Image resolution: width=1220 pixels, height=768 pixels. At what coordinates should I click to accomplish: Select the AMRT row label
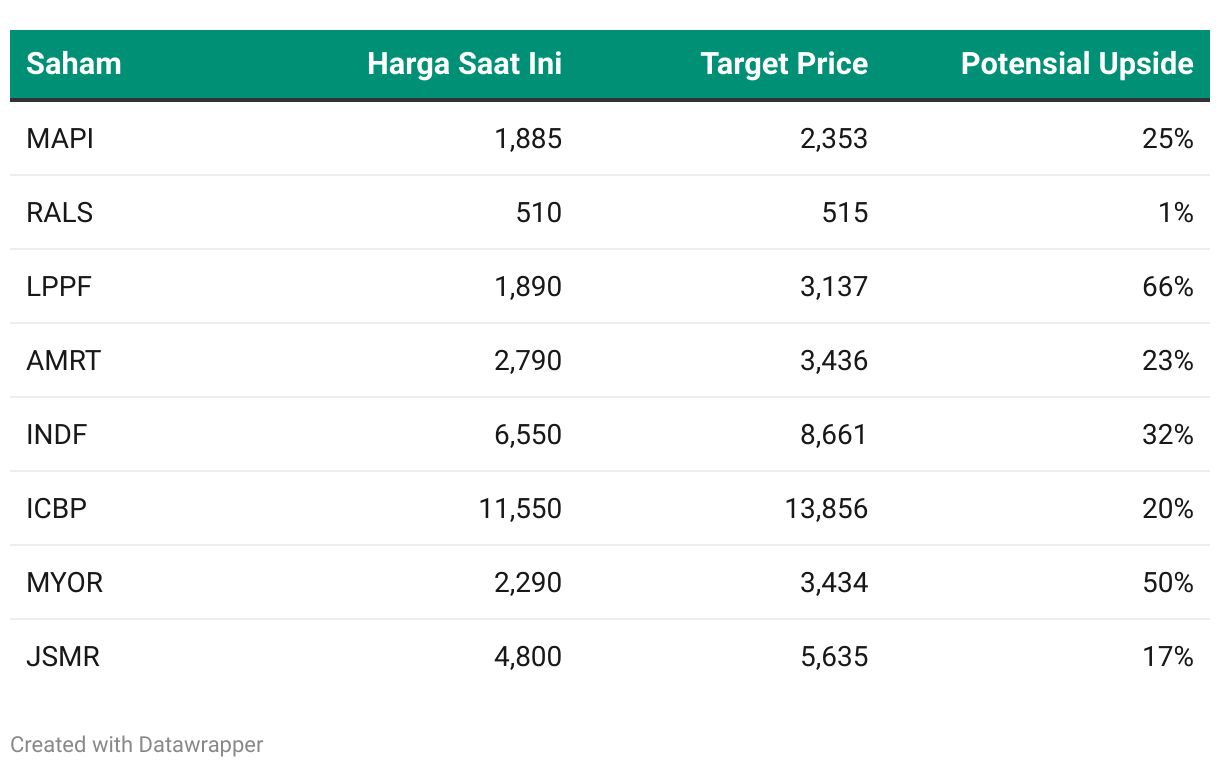pos(63,361)
